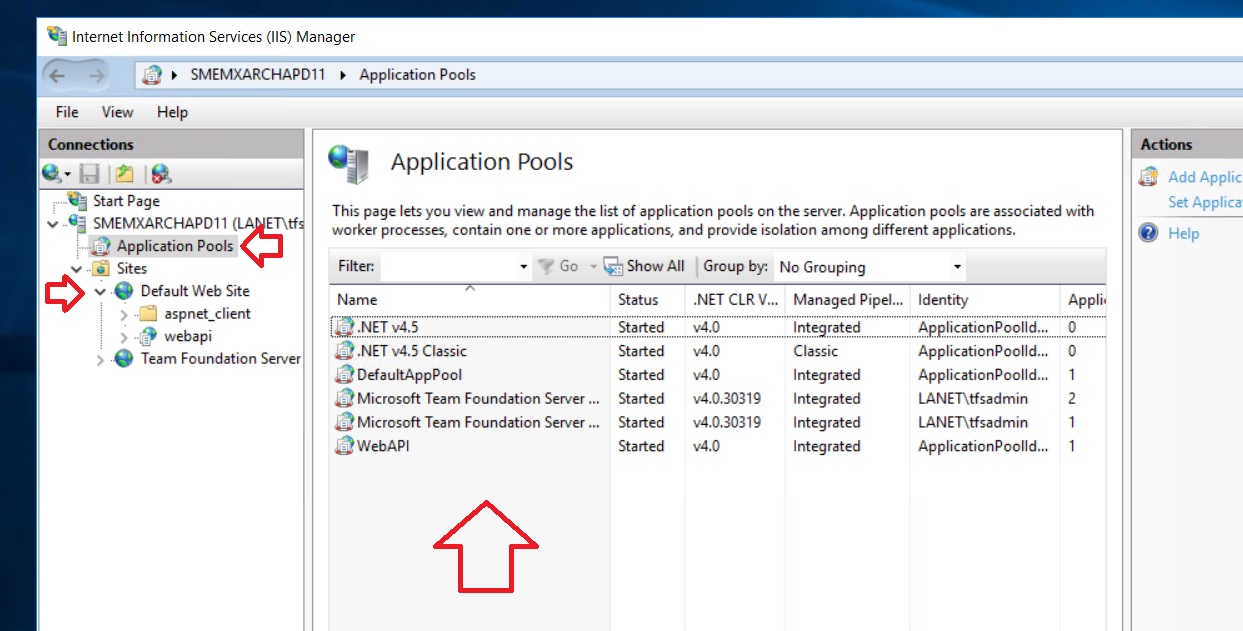
Task: Select Team Foundation Server site
Action: 220,359
